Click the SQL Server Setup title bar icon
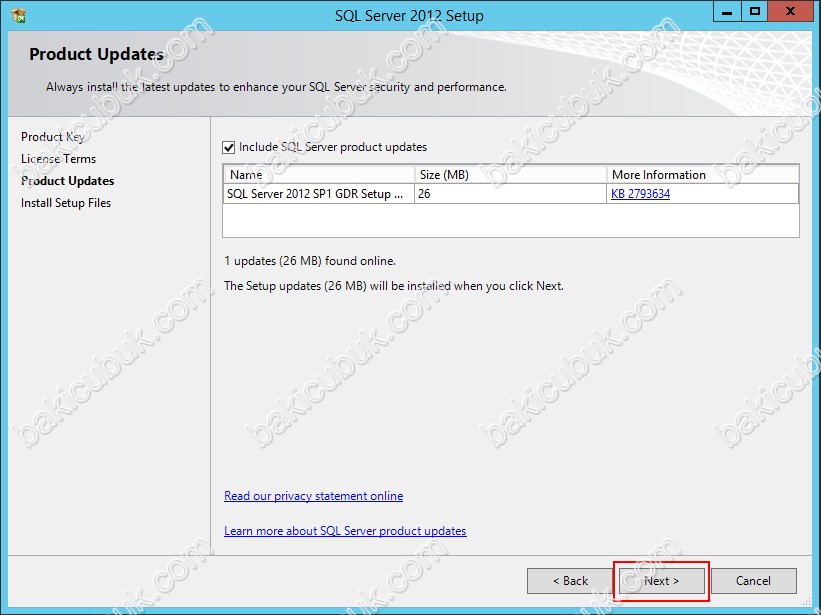Image resolution: width=821 pixels, height=615 pixels. pos(19,16)
